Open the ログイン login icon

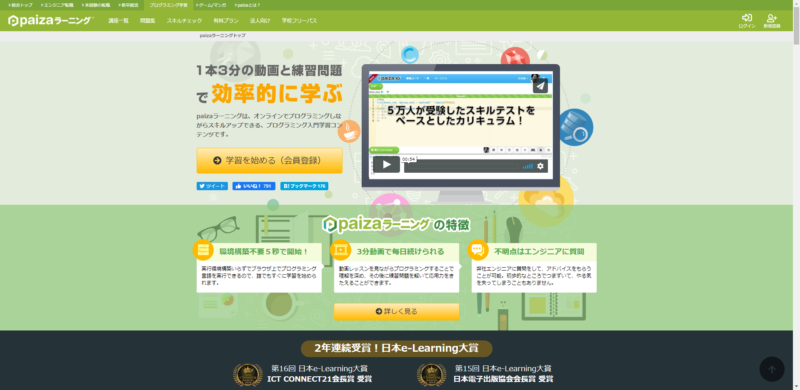746,21
